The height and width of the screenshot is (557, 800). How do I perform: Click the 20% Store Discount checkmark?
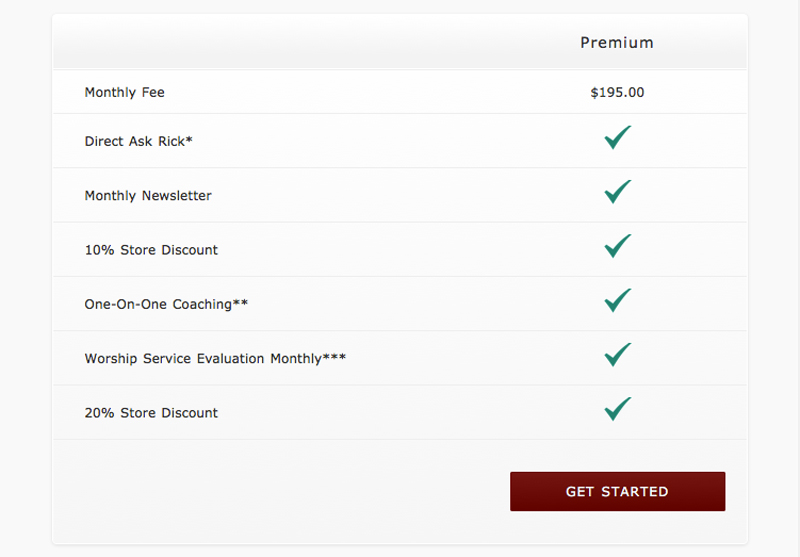[x=618, y=408]
